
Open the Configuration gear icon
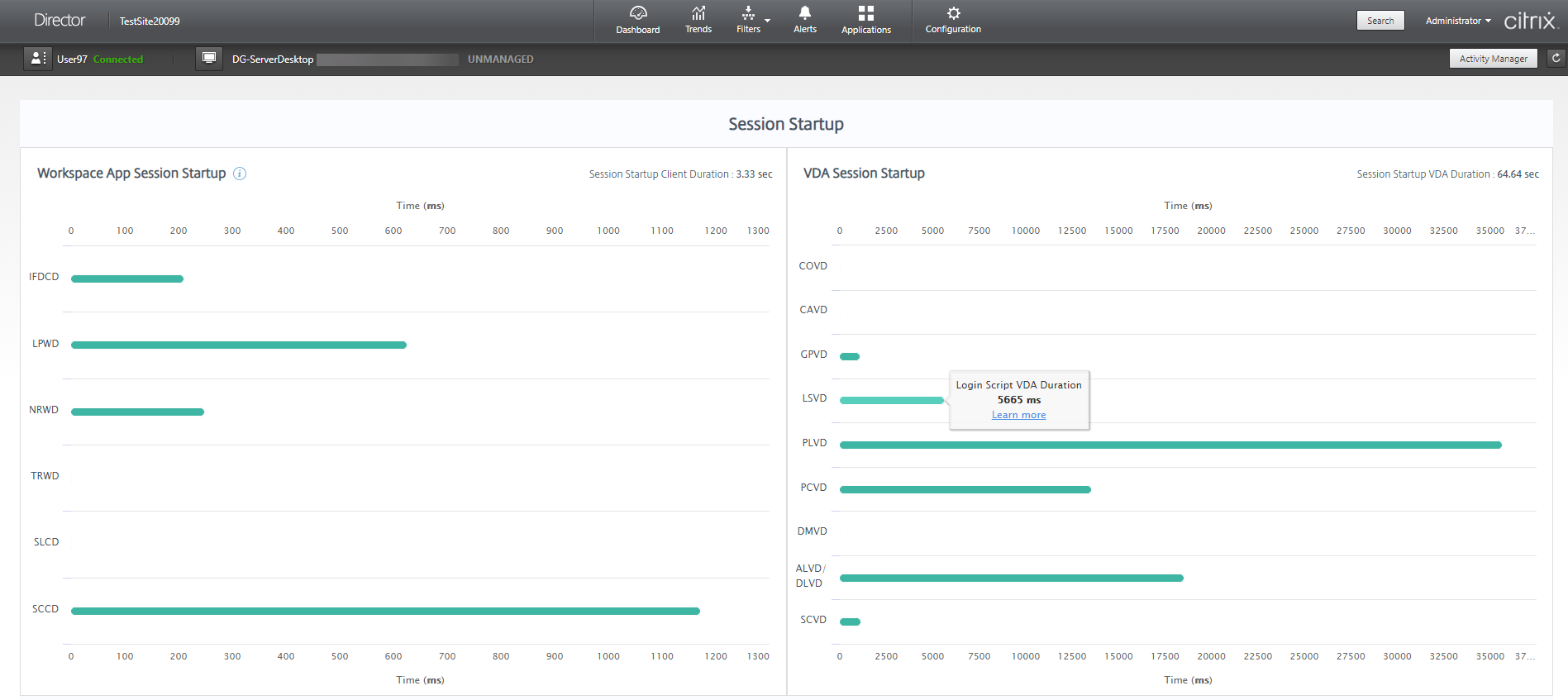point(953,13)
